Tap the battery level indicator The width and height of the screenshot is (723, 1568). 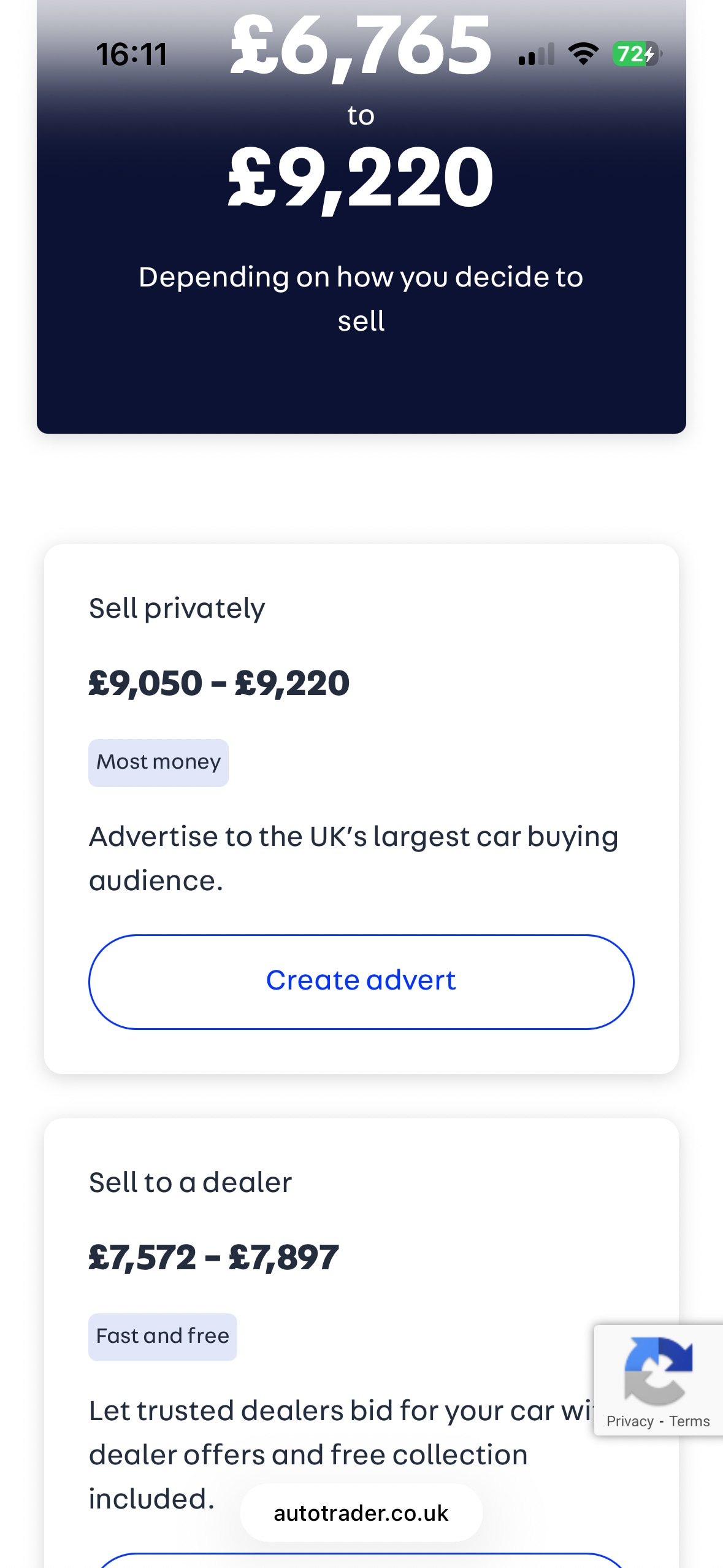click(x=636, y=54)
